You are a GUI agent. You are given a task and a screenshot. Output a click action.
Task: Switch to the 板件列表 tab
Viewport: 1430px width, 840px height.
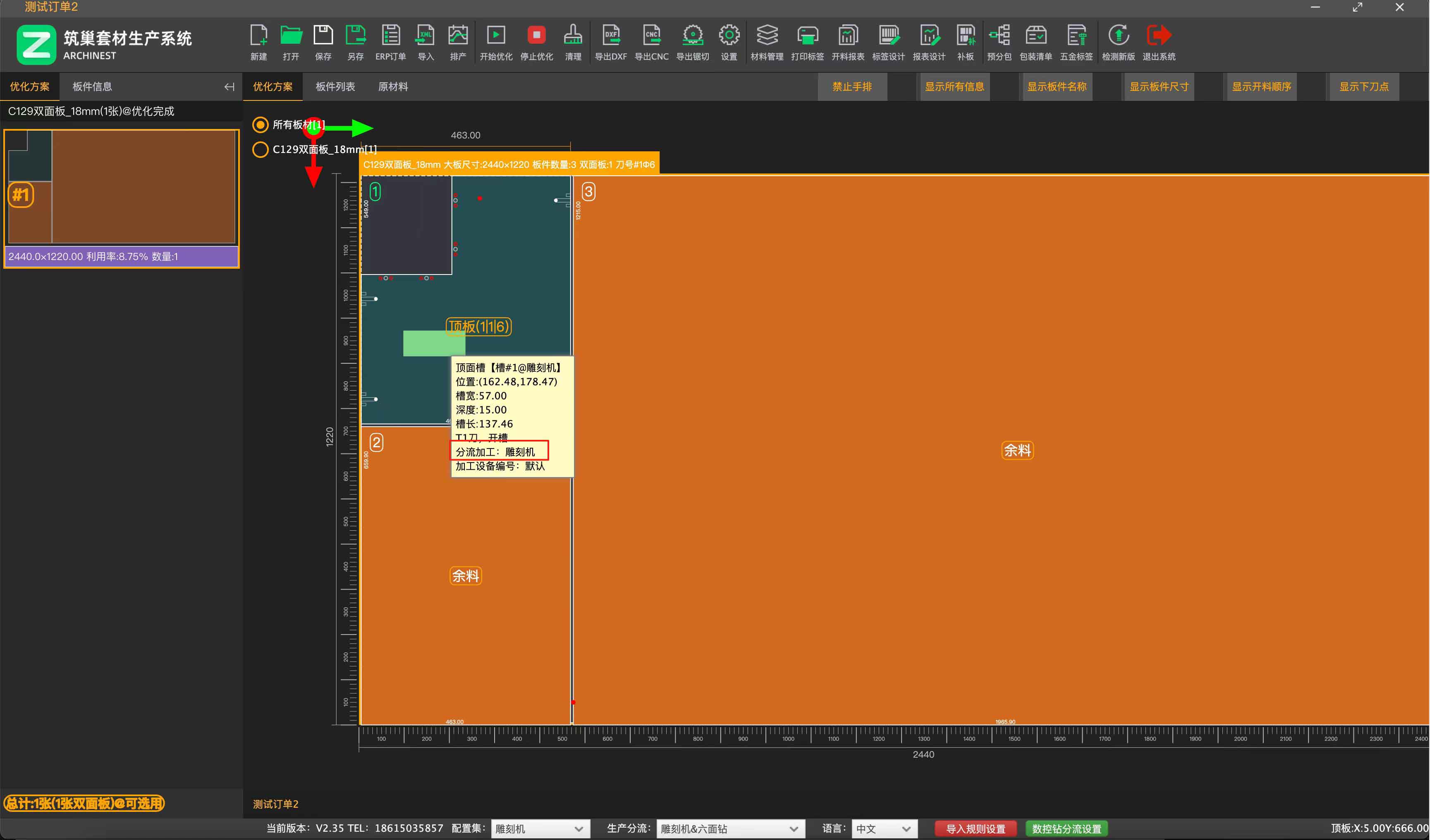click(335, 87)
